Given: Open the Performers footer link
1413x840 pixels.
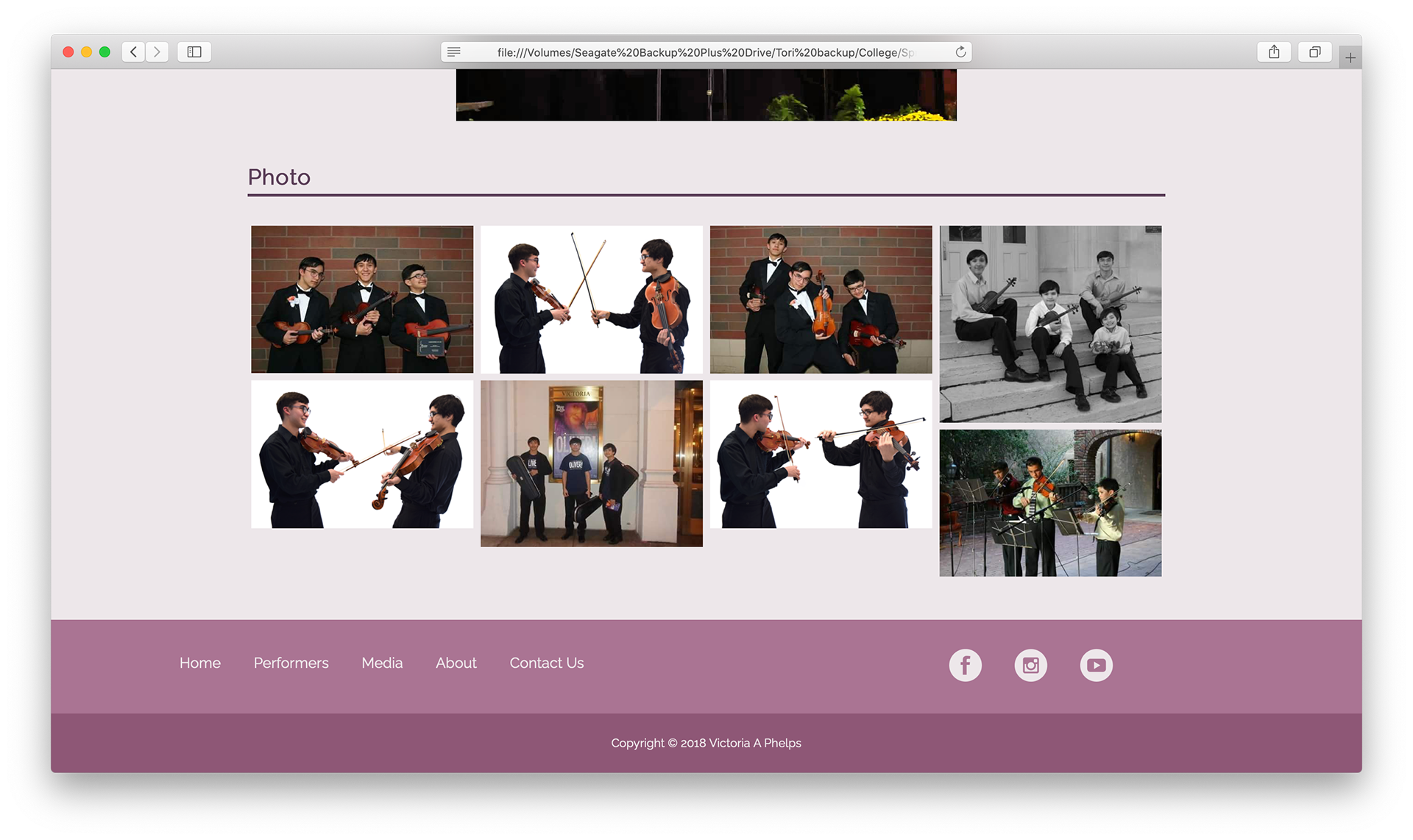Looking at the screenshot, I should click(x=291, y=663).
